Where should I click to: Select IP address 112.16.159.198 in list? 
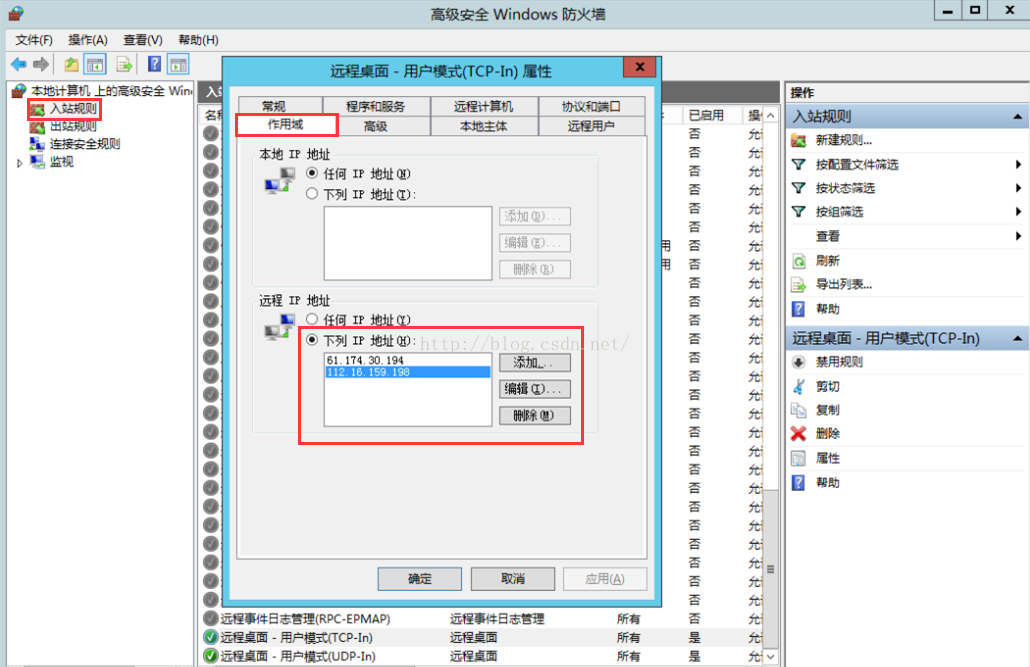[x=408, y=372]
